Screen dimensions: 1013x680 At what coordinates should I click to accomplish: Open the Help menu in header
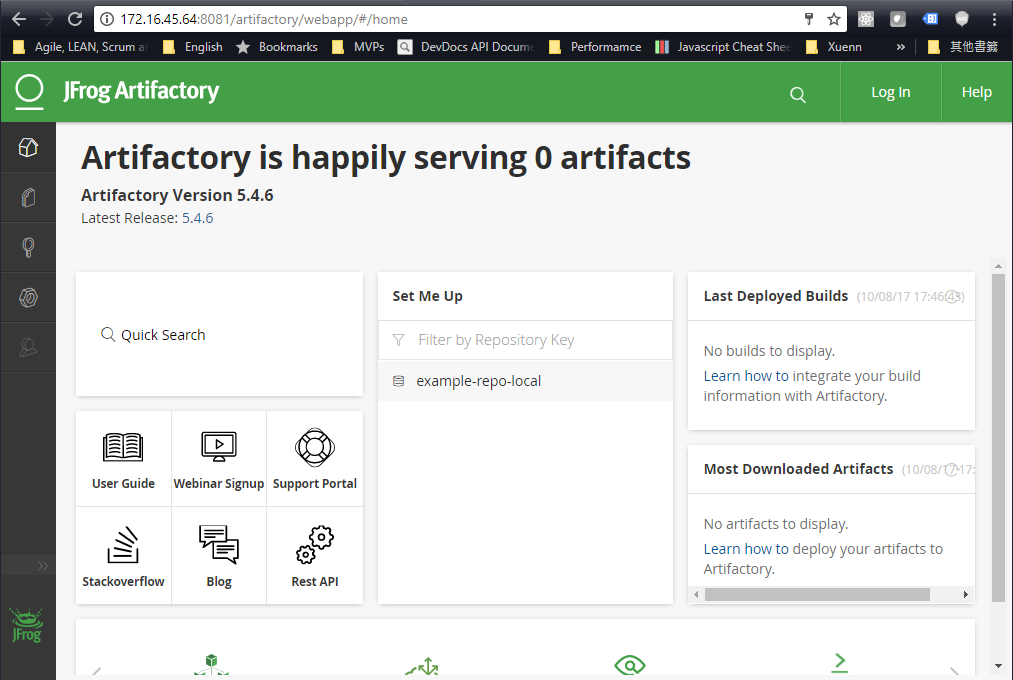tap(976, 92)
